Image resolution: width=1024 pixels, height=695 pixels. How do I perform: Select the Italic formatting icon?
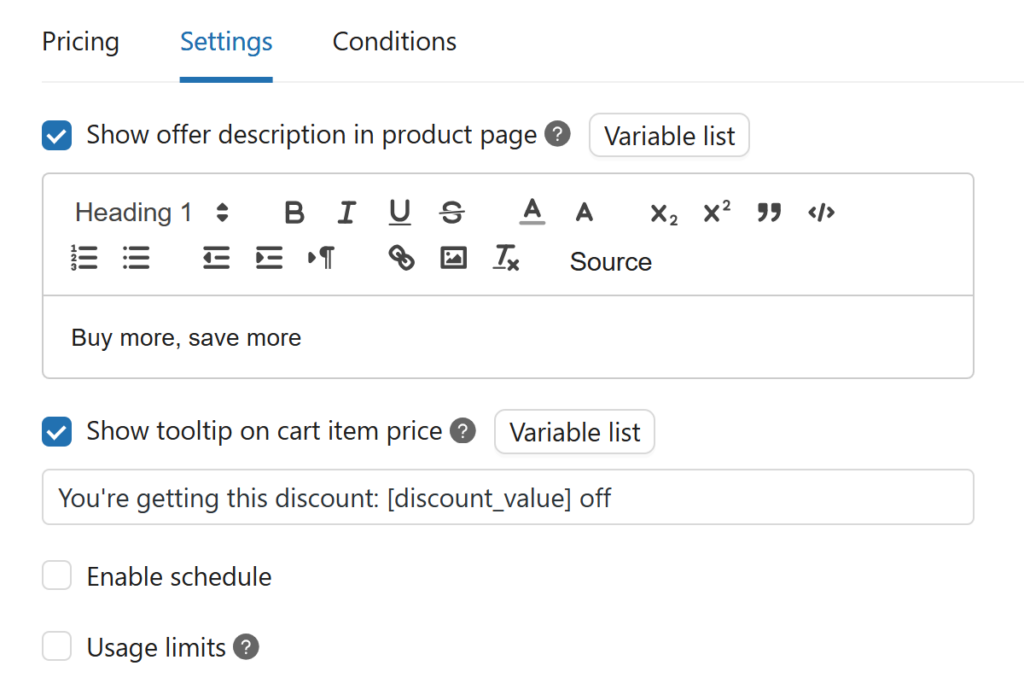point(347,212)
